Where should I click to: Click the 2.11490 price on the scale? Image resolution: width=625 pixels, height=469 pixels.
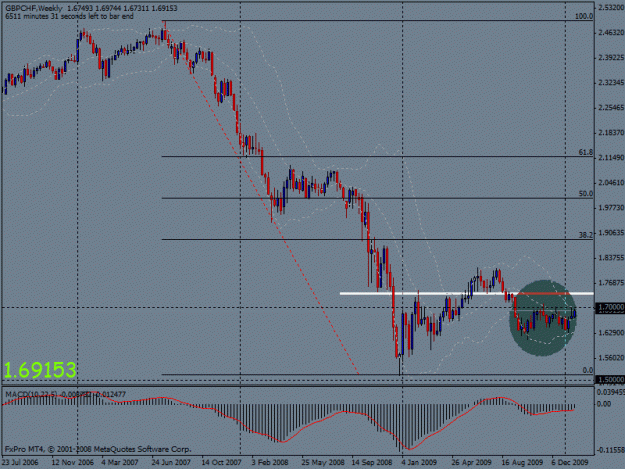[611, 158]
